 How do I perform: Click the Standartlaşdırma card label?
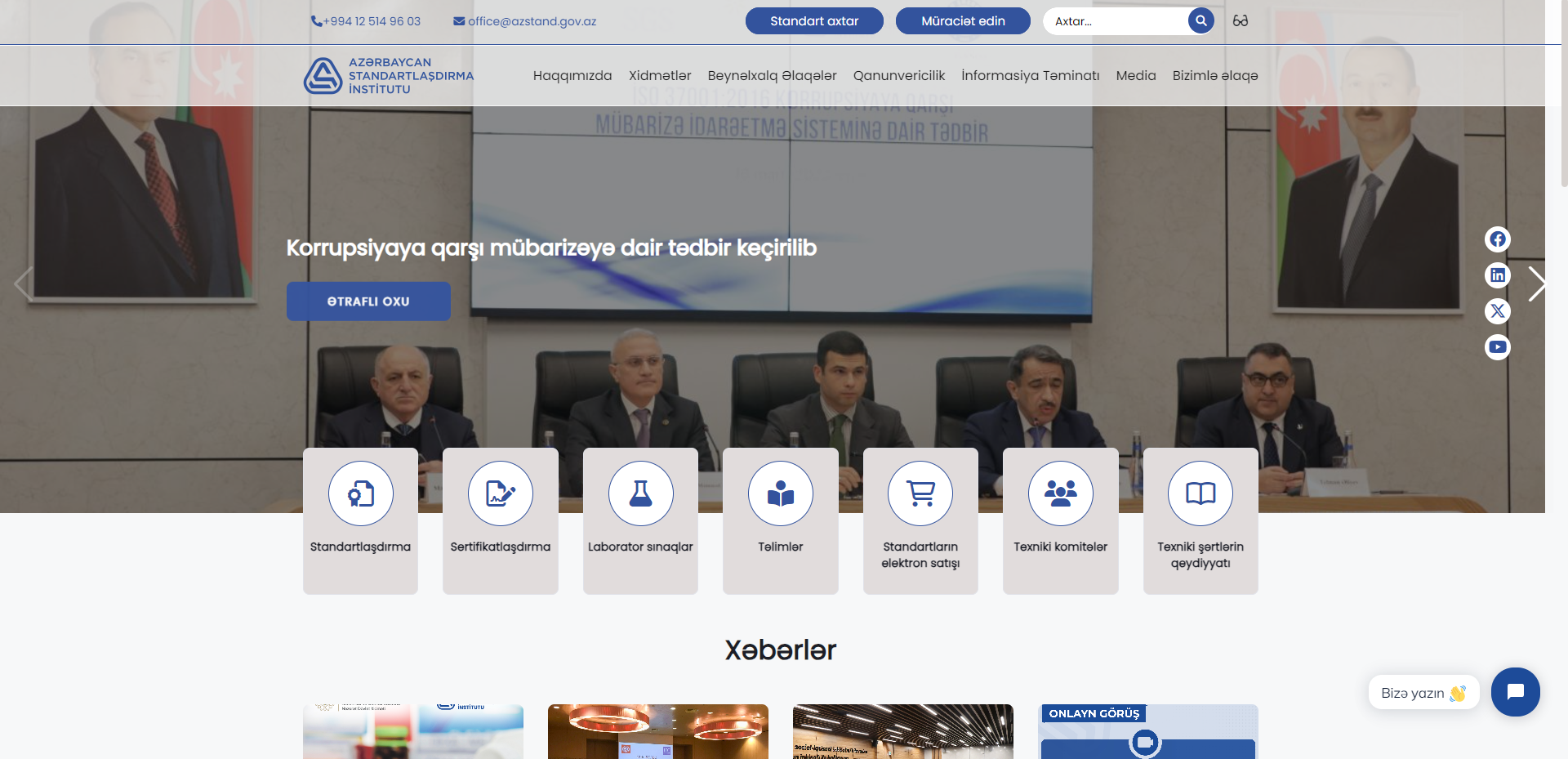pyautogui.click(x=360, y=547)
